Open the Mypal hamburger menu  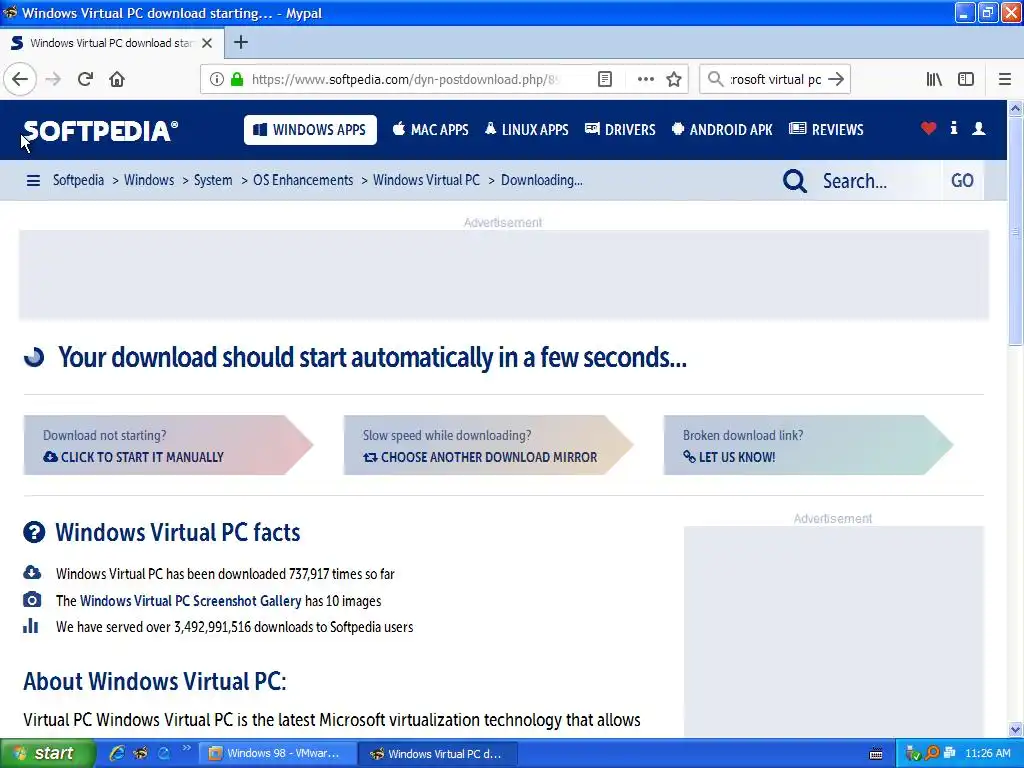click(x=1004, y=80)
